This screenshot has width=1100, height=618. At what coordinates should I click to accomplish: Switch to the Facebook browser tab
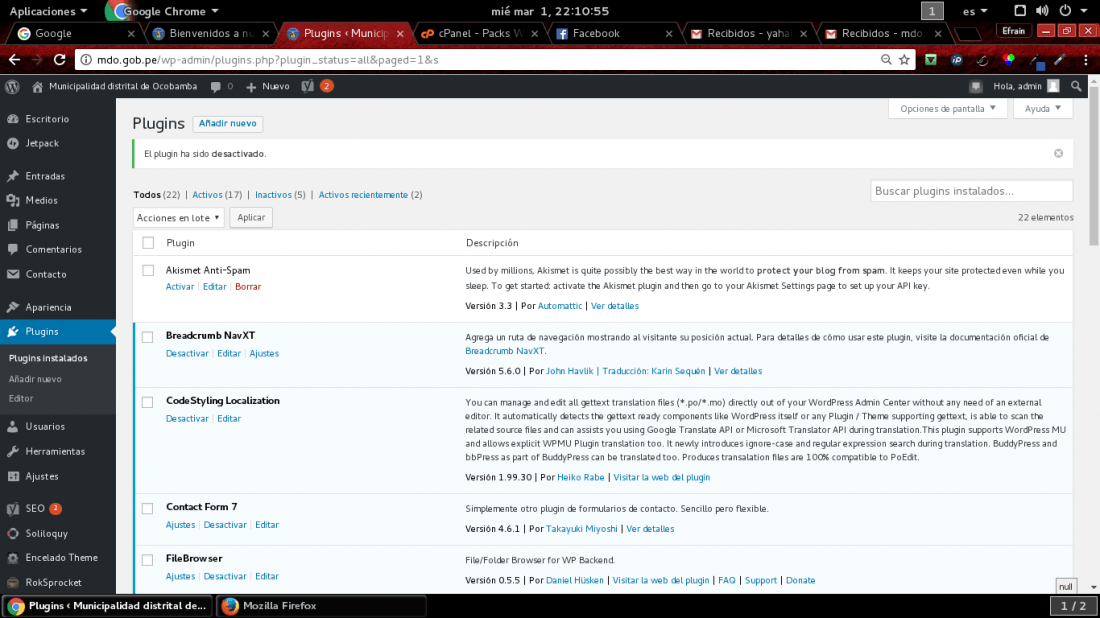615,33
